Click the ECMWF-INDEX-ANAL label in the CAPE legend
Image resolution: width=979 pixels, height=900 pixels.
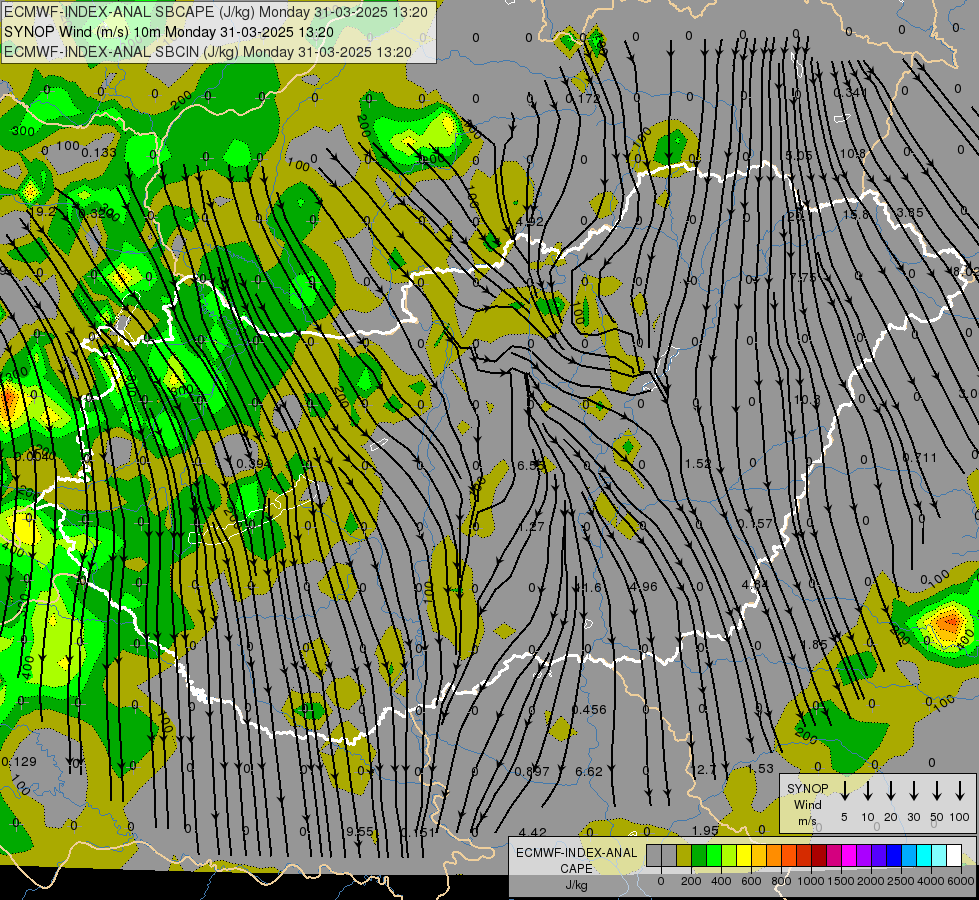click(x=576, y=853)
